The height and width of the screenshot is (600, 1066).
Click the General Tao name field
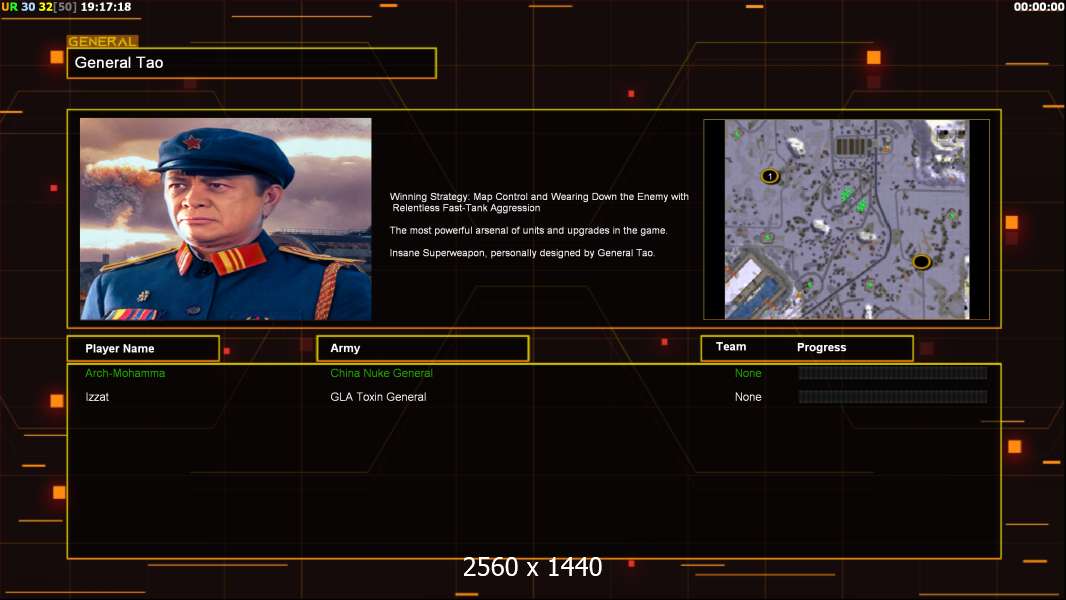(x=252, y=63)
